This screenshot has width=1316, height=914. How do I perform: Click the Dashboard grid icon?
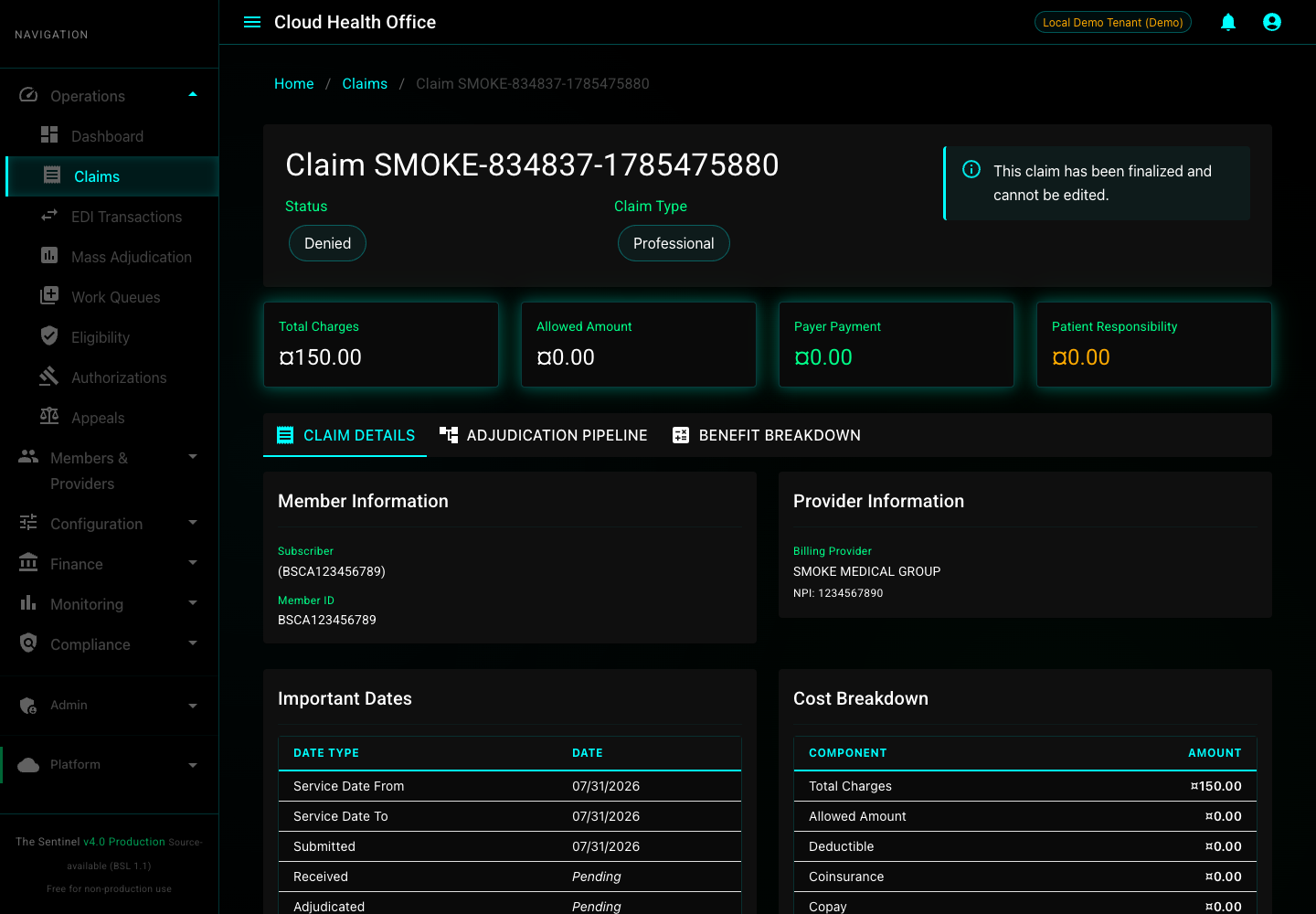(49, 135)
